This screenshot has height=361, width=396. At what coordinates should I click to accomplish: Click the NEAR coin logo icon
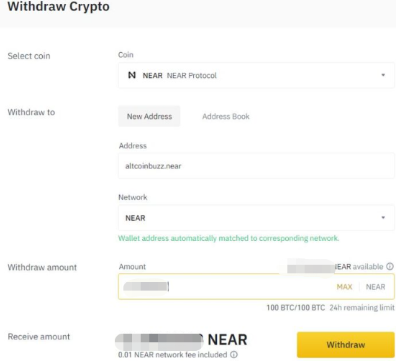132,75
